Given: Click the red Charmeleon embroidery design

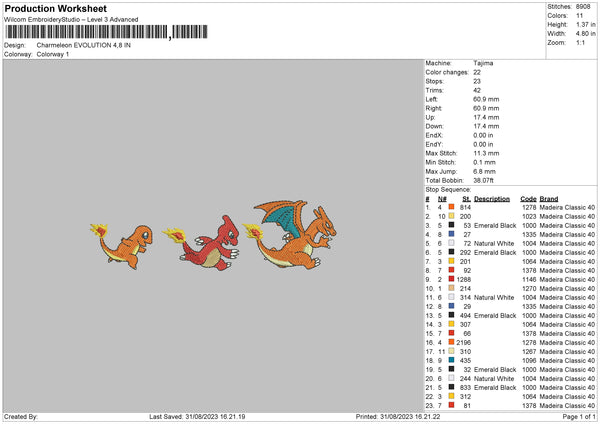Looking at the screenshot, I should [x=201, y=243].
